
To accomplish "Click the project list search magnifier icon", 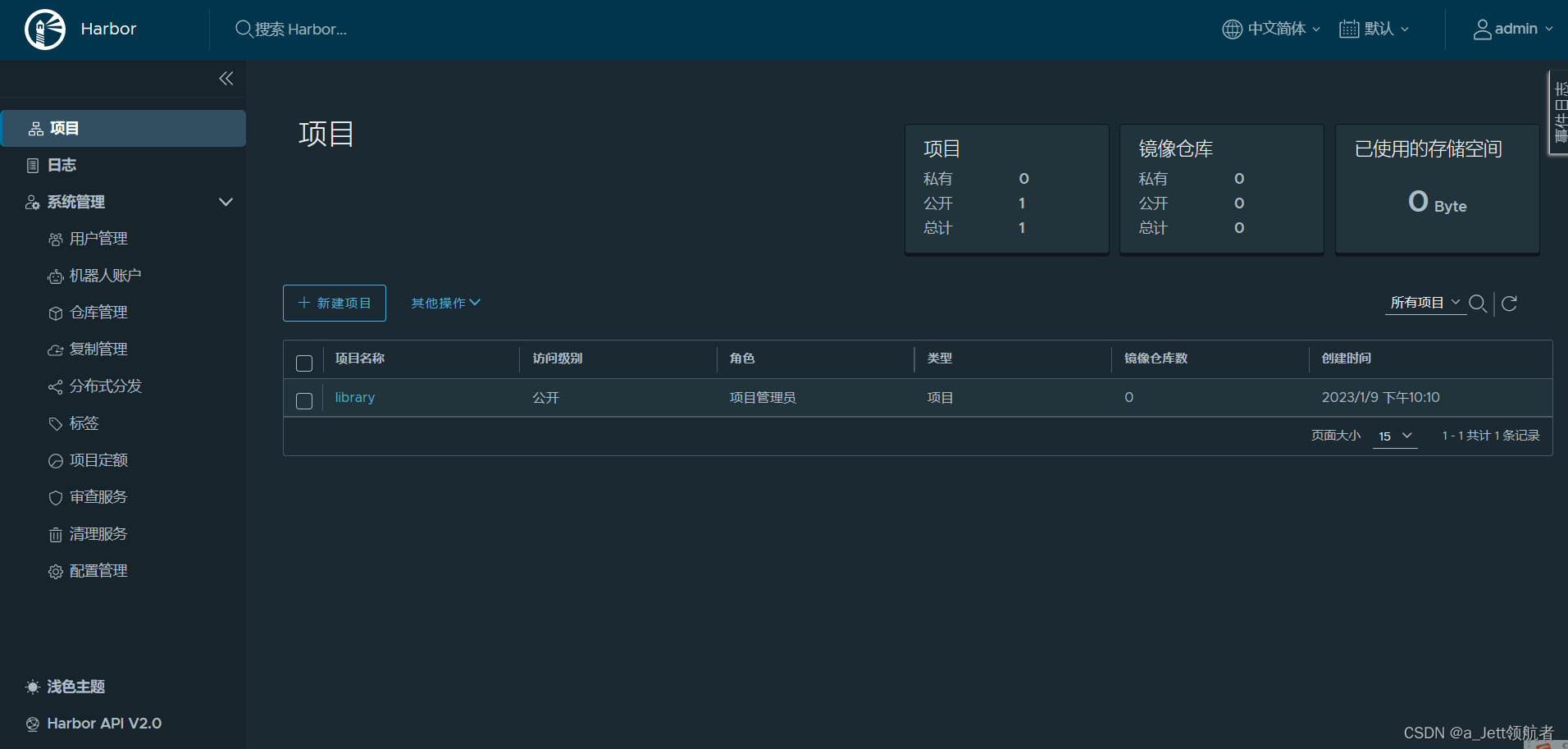I will point(1479,304).
